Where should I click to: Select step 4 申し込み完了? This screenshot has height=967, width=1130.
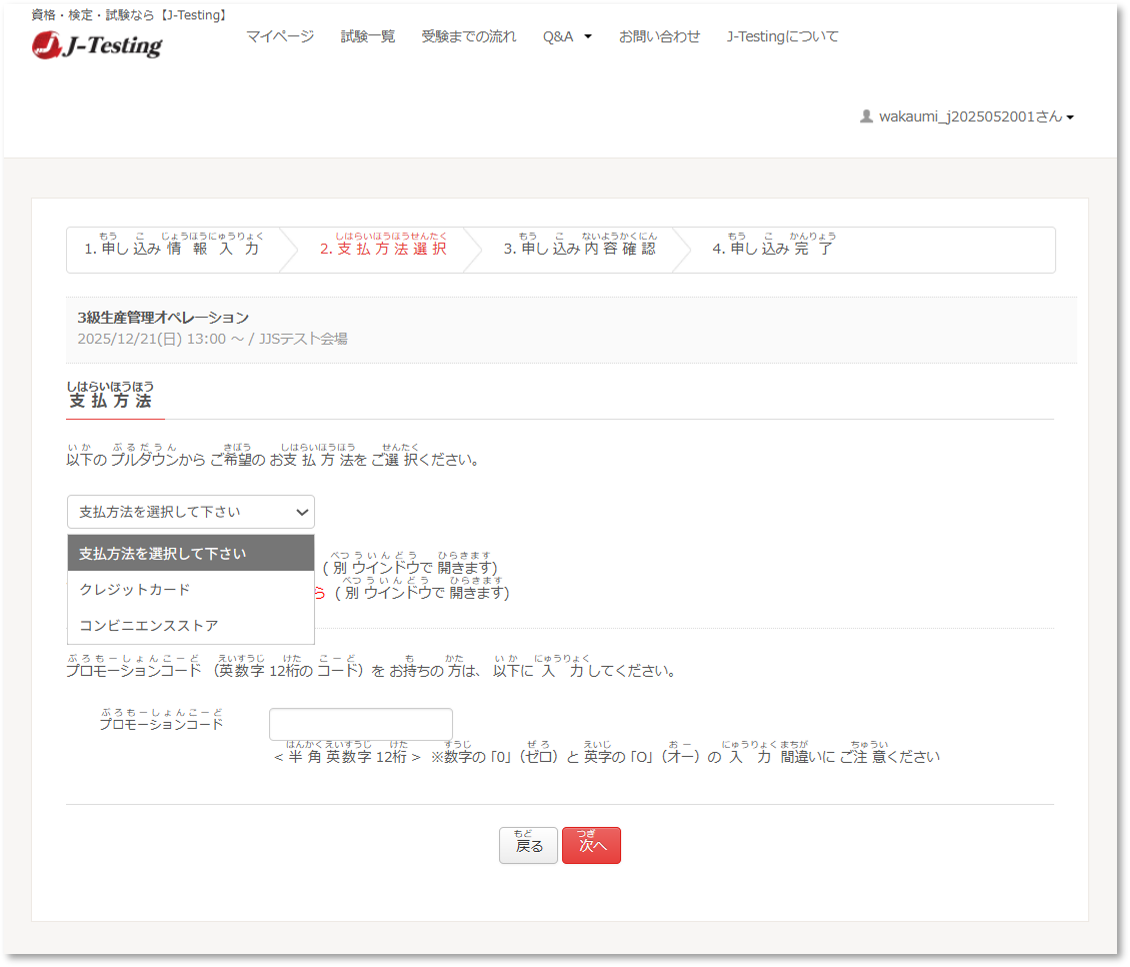[x=772, y=249]
